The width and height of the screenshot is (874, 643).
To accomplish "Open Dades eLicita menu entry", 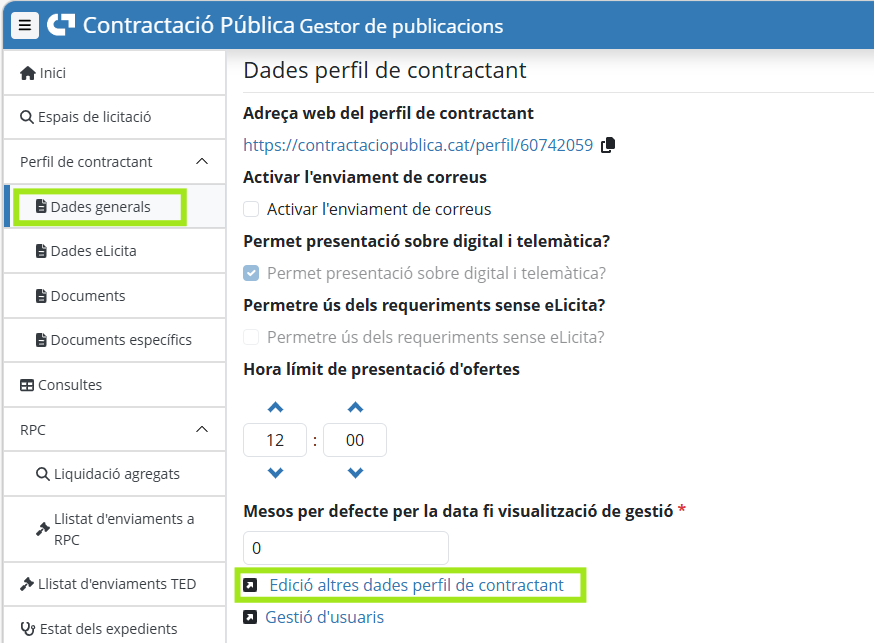I will [x=114, y=251].
